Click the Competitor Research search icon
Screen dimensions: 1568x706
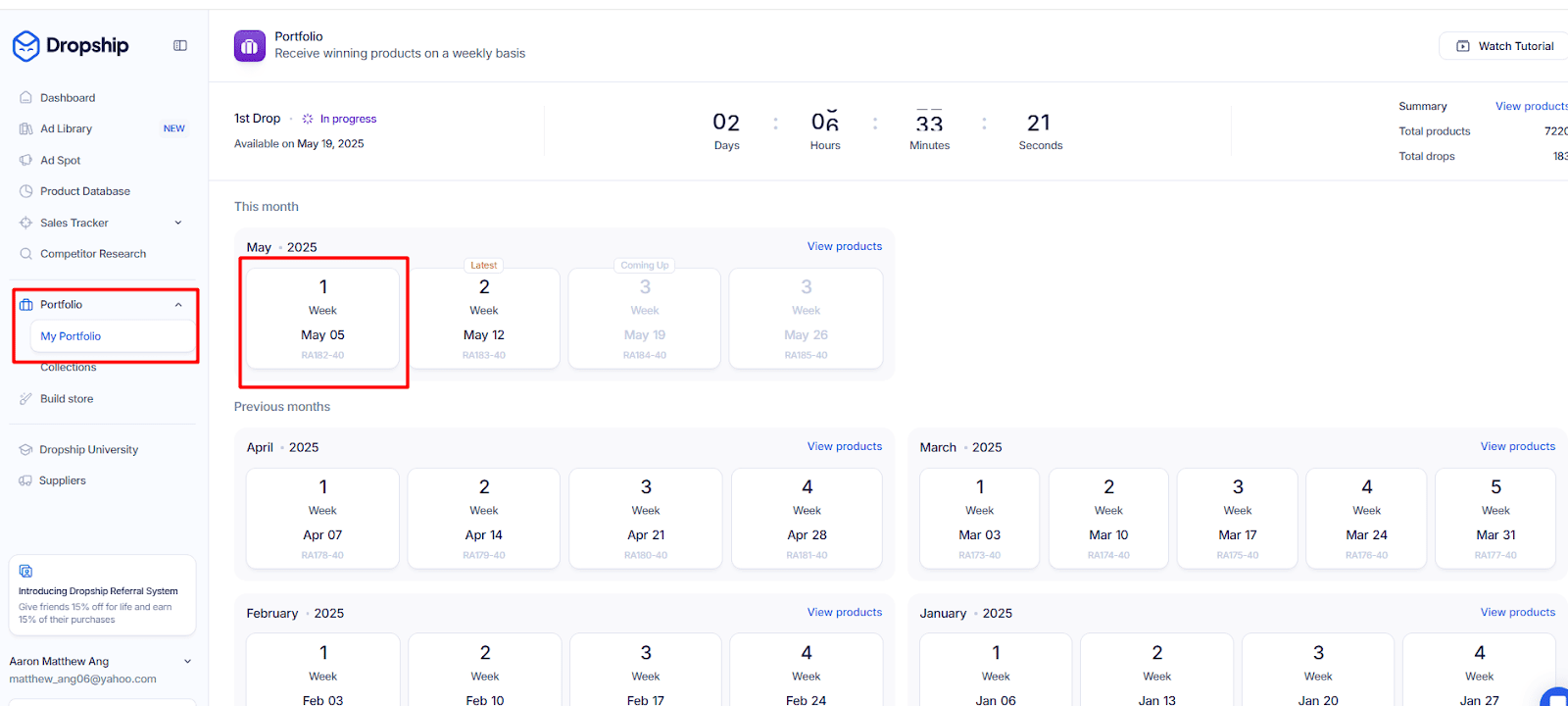click(x=26, y=254)
